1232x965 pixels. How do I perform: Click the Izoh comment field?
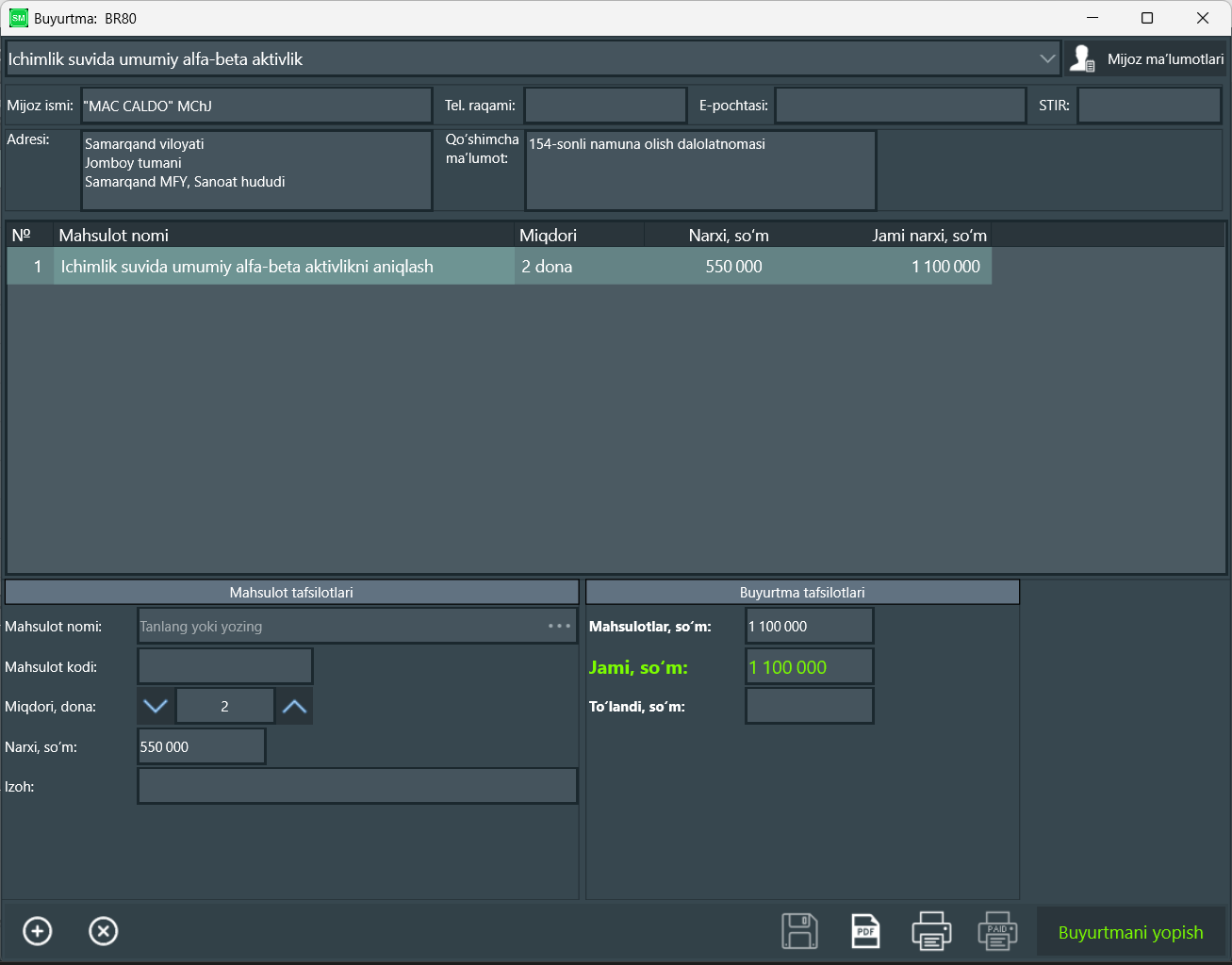357,786
